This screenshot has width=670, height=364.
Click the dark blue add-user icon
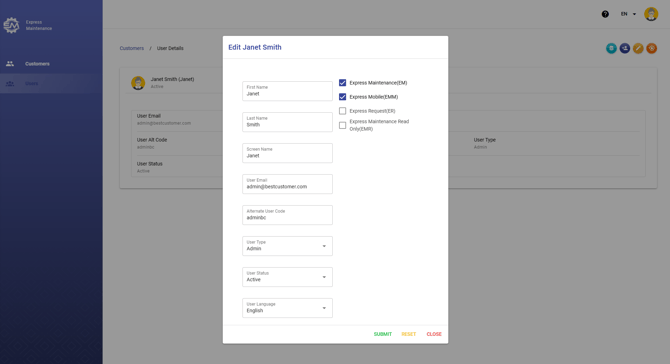(x=625, y=48)
